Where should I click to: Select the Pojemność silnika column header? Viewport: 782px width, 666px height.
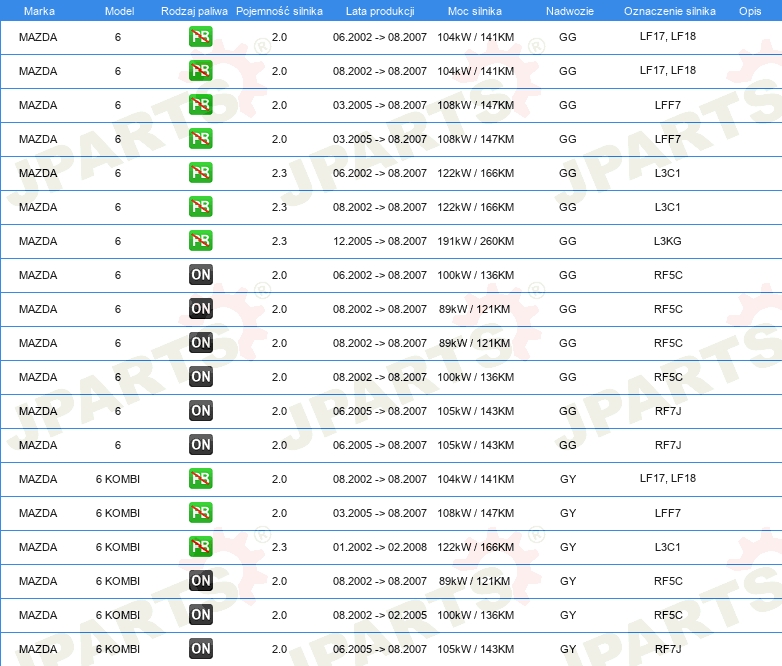click(x=279, y=10)
